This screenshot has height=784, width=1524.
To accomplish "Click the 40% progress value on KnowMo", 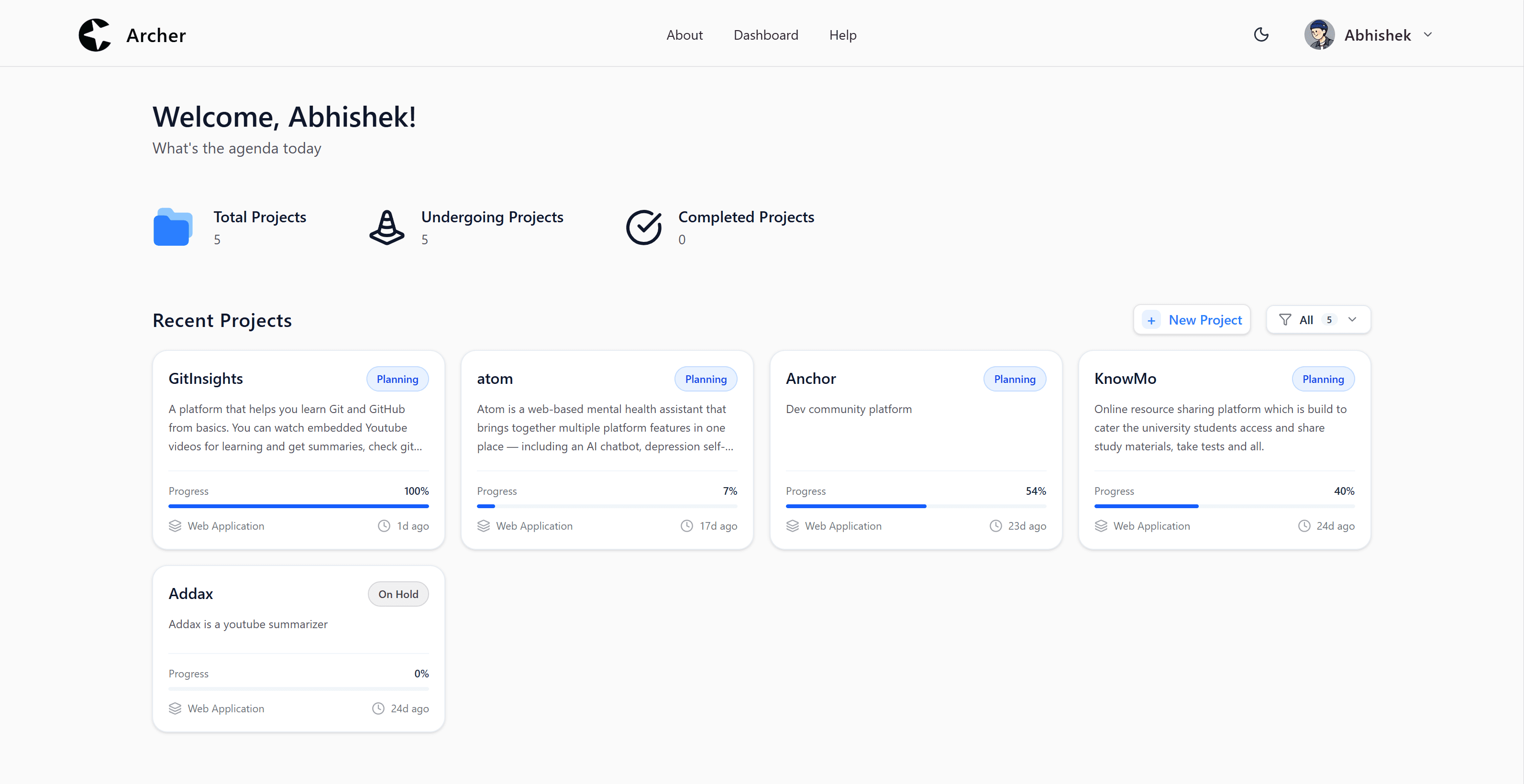I will (1344, 491).
